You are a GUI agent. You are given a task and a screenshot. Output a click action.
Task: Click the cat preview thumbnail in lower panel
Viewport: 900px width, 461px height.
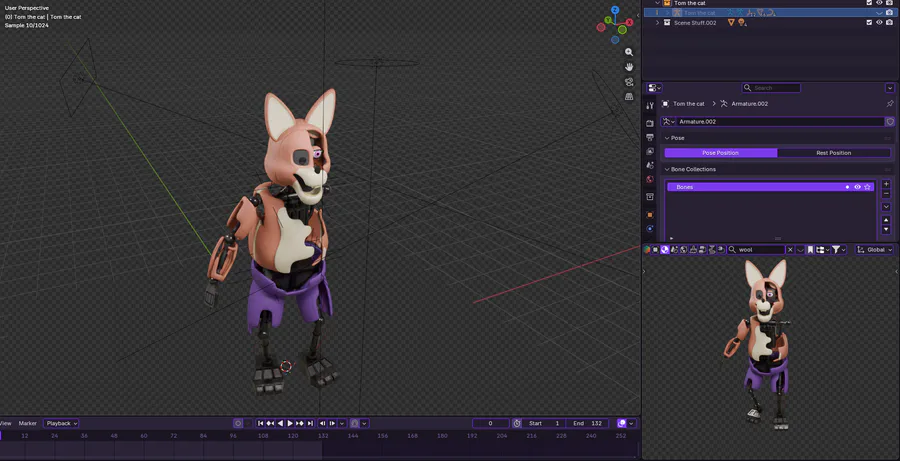(761, 343)
